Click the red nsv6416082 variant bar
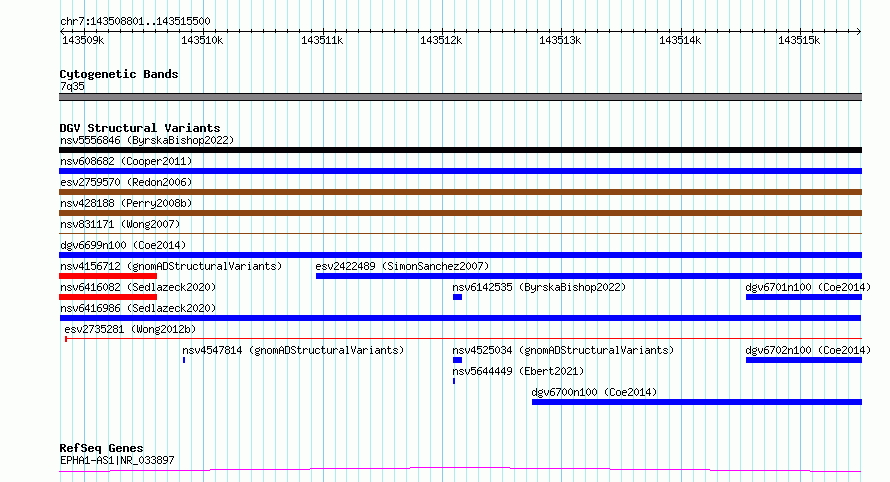Viewport: 890px width, 482px height. 108,297
